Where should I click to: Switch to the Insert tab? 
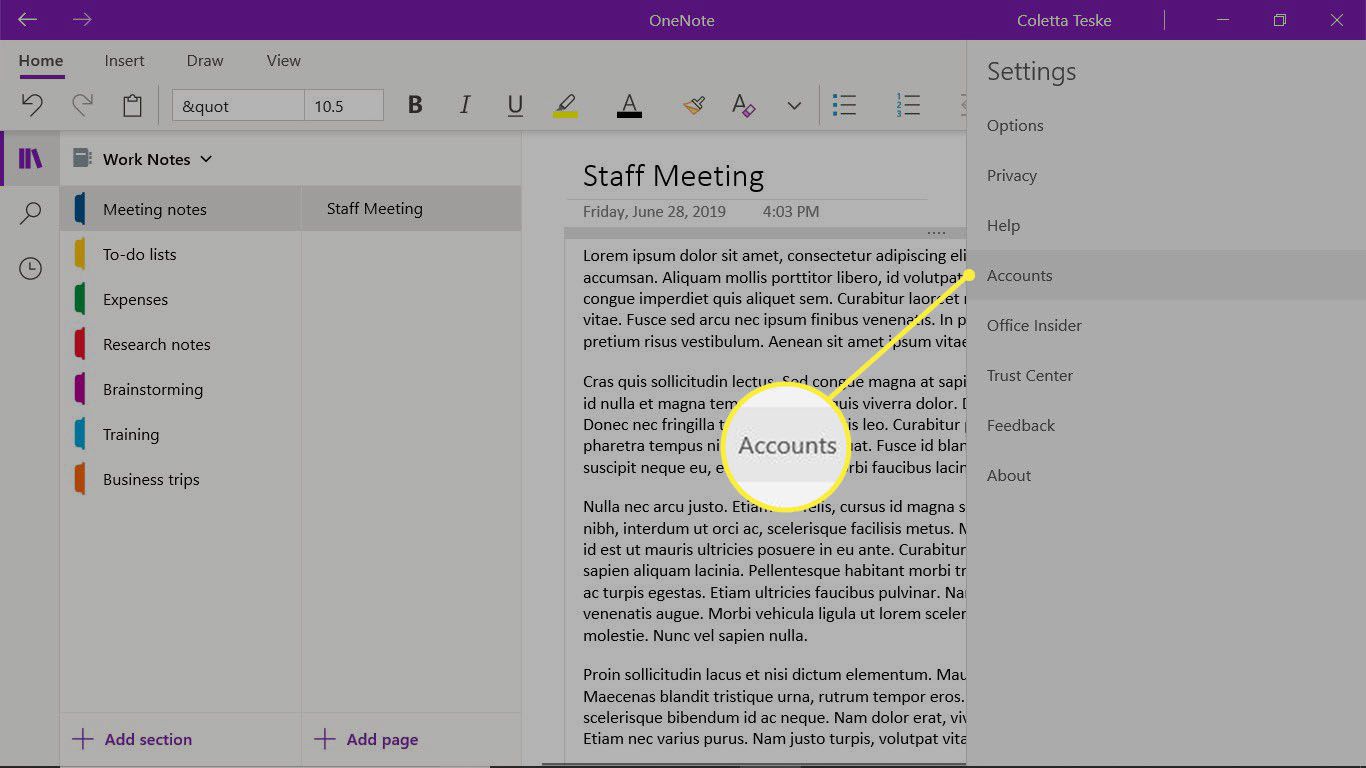pyautogui.click(x=125, y=61)
